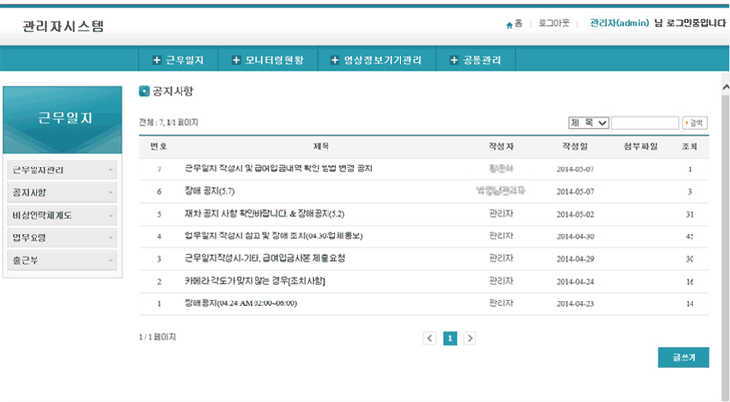The height and width of the screenshot is (402, 730).
Task: Open notice 근무일지작성시-기타, 급여입금사본 제출요청
Action: tap(265, 259)
